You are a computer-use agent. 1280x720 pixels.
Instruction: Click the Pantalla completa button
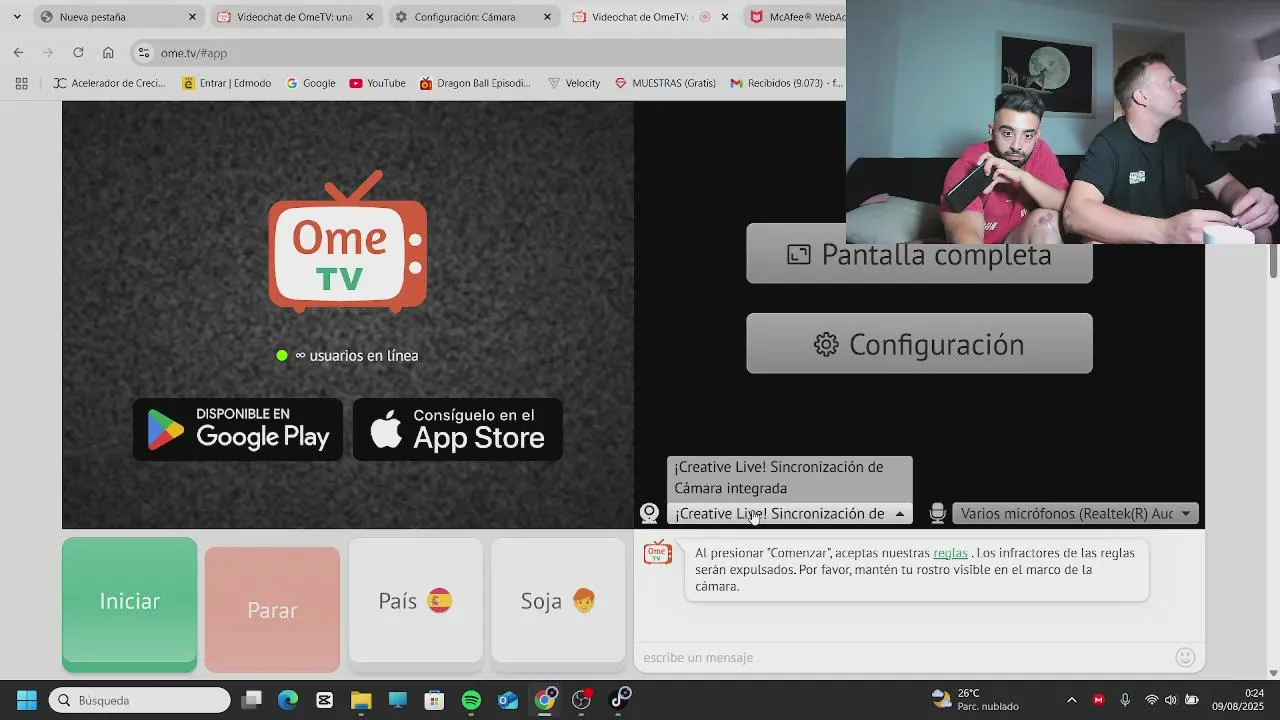pos(919,254)
